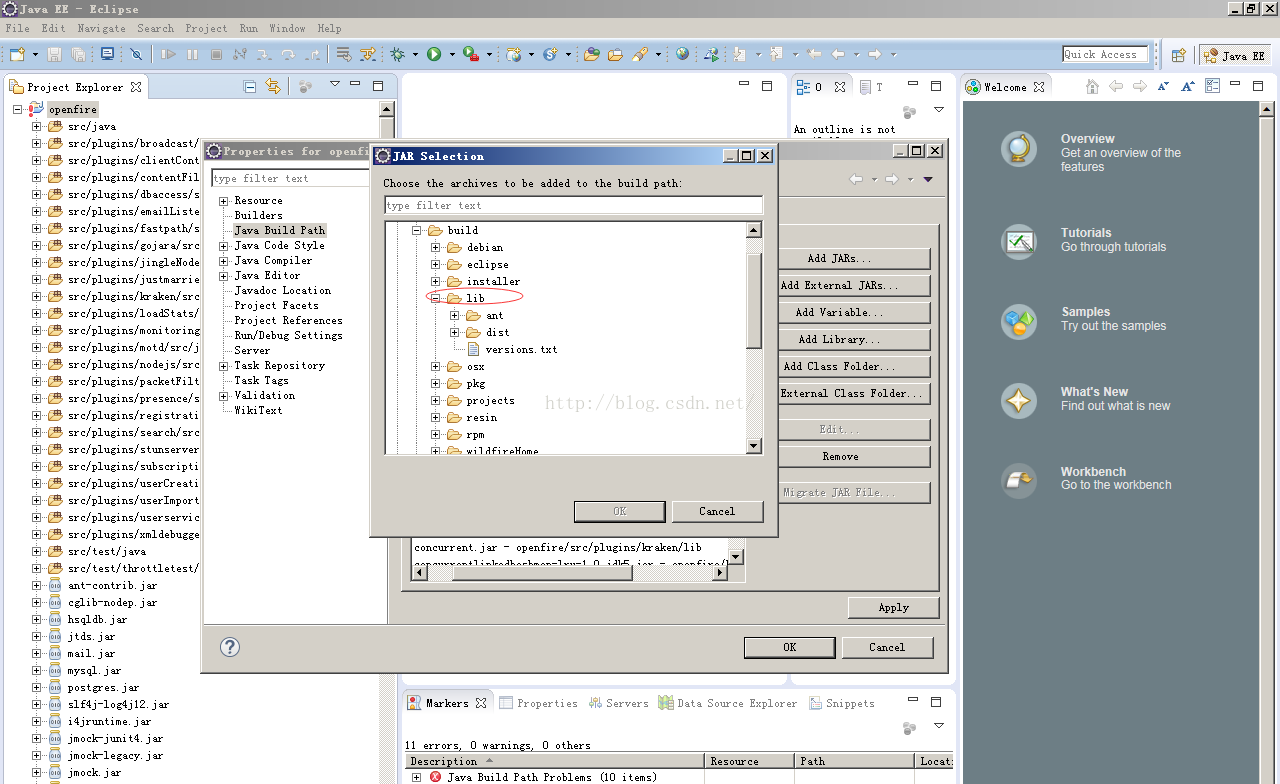Focus the Quick Access field
This screenshot has width=1280, height=784.
click(1105, 55)
